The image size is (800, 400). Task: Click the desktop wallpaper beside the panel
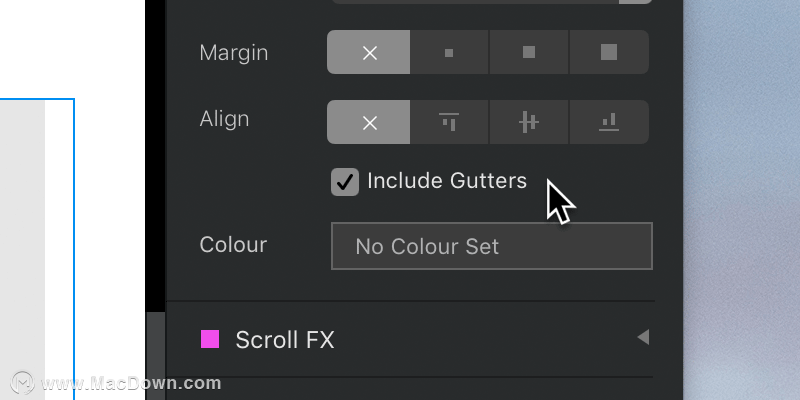click(x=741, y=200)
